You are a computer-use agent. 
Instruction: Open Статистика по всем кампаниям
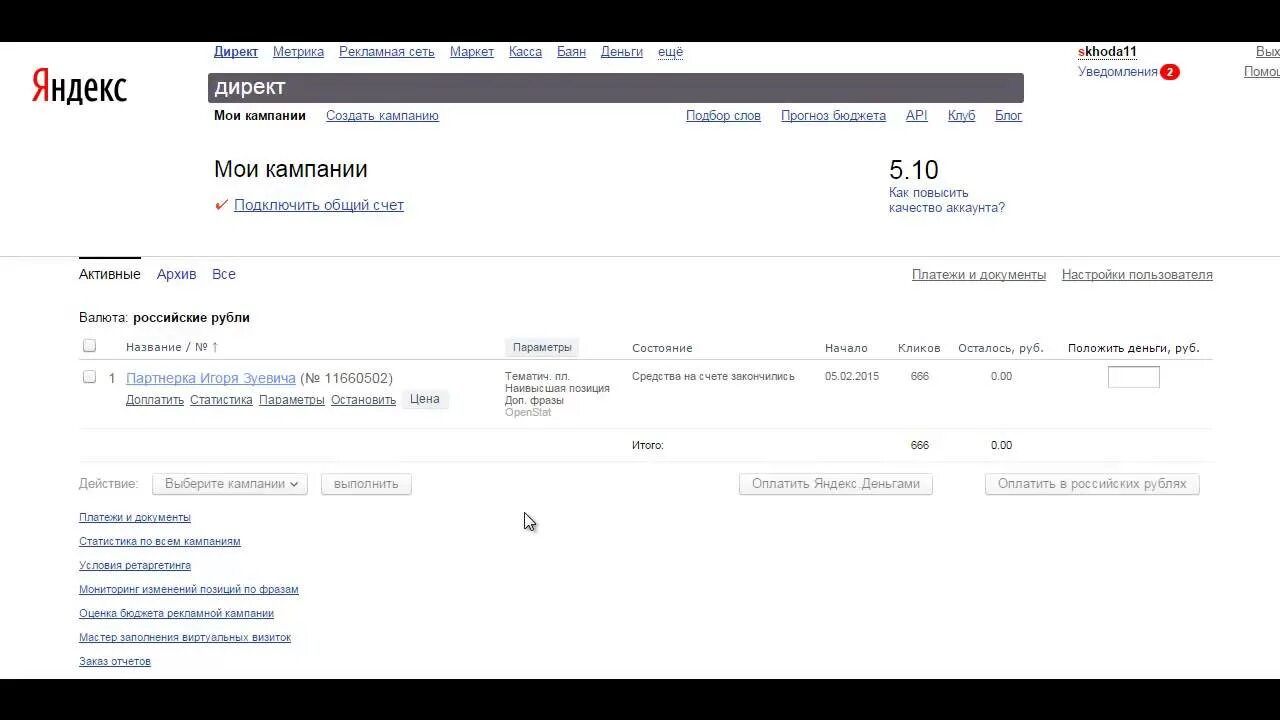click(160, 542)
